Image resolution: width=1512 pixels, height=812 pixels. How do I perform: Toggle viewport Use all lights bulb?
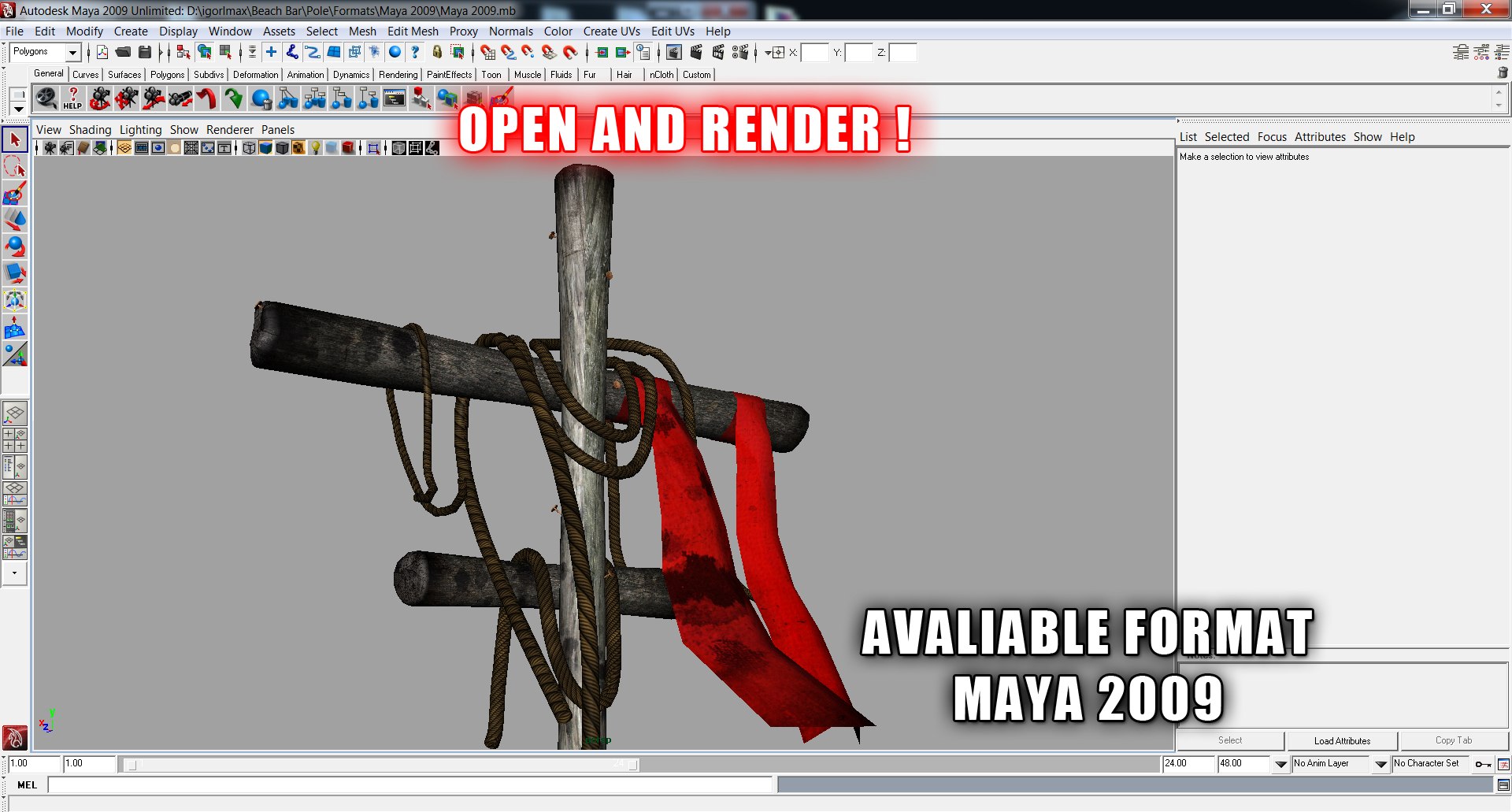coord(316,148)
